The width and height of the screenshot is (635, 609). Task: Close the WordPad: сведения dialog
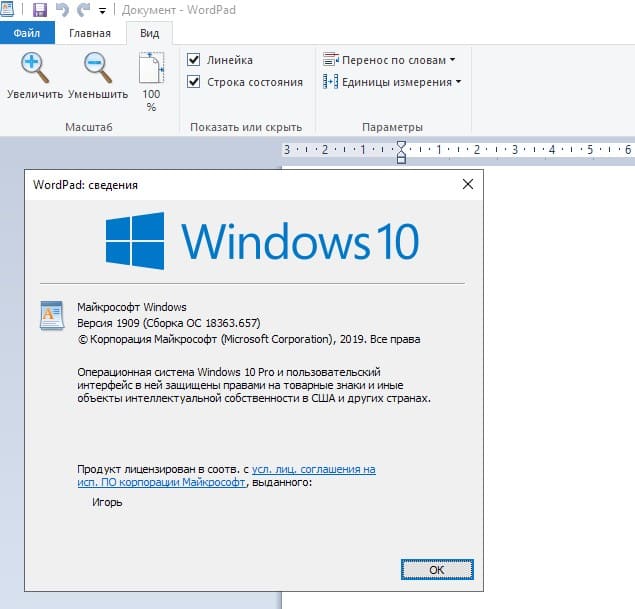point(468,184)
